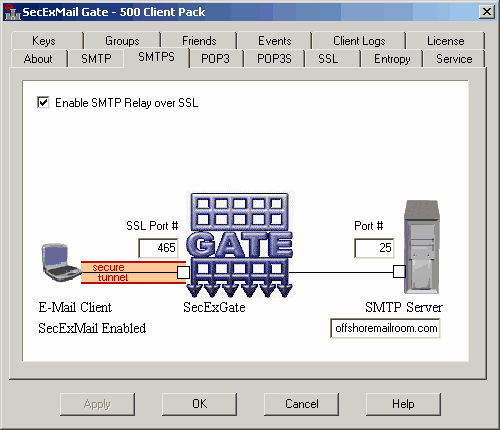Viewport: 500px width, 430px height.
Task: Click the connector square at the gate
Action: (183, 272)
